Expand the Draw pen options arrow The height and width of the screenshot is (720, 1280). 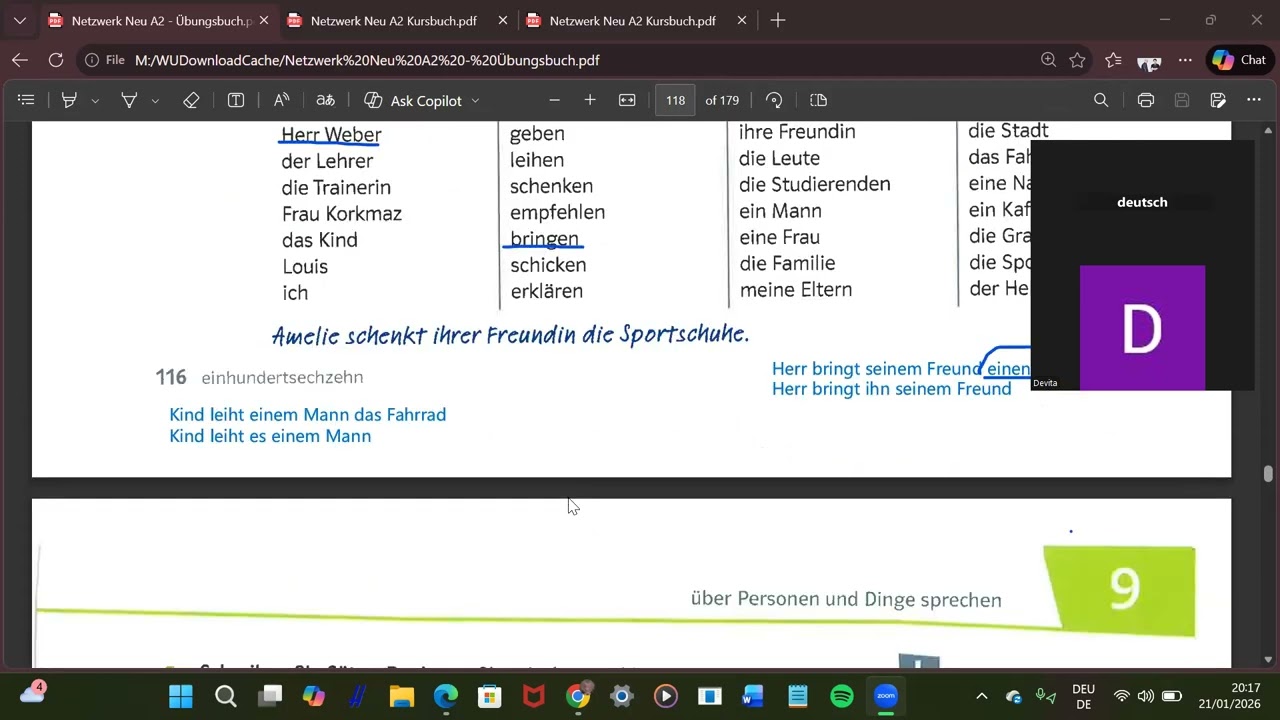[x=155, y=101]
